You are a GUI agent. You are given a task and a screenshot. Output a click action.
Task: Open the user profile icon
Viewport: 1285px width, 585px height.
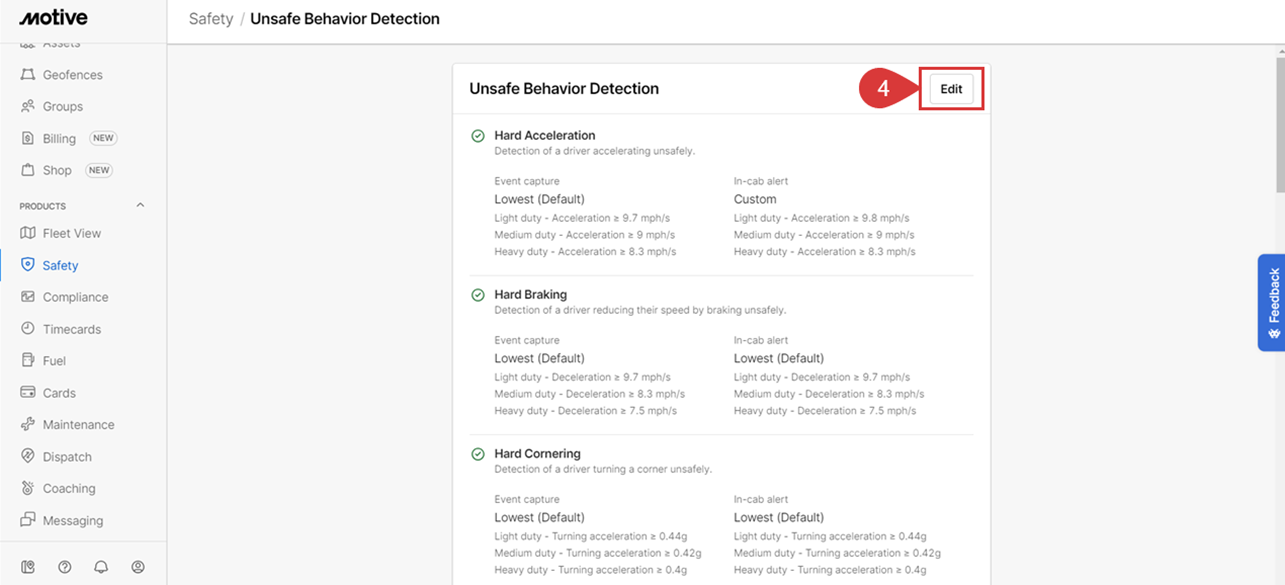pyautogui.click(x=138, y=567)
